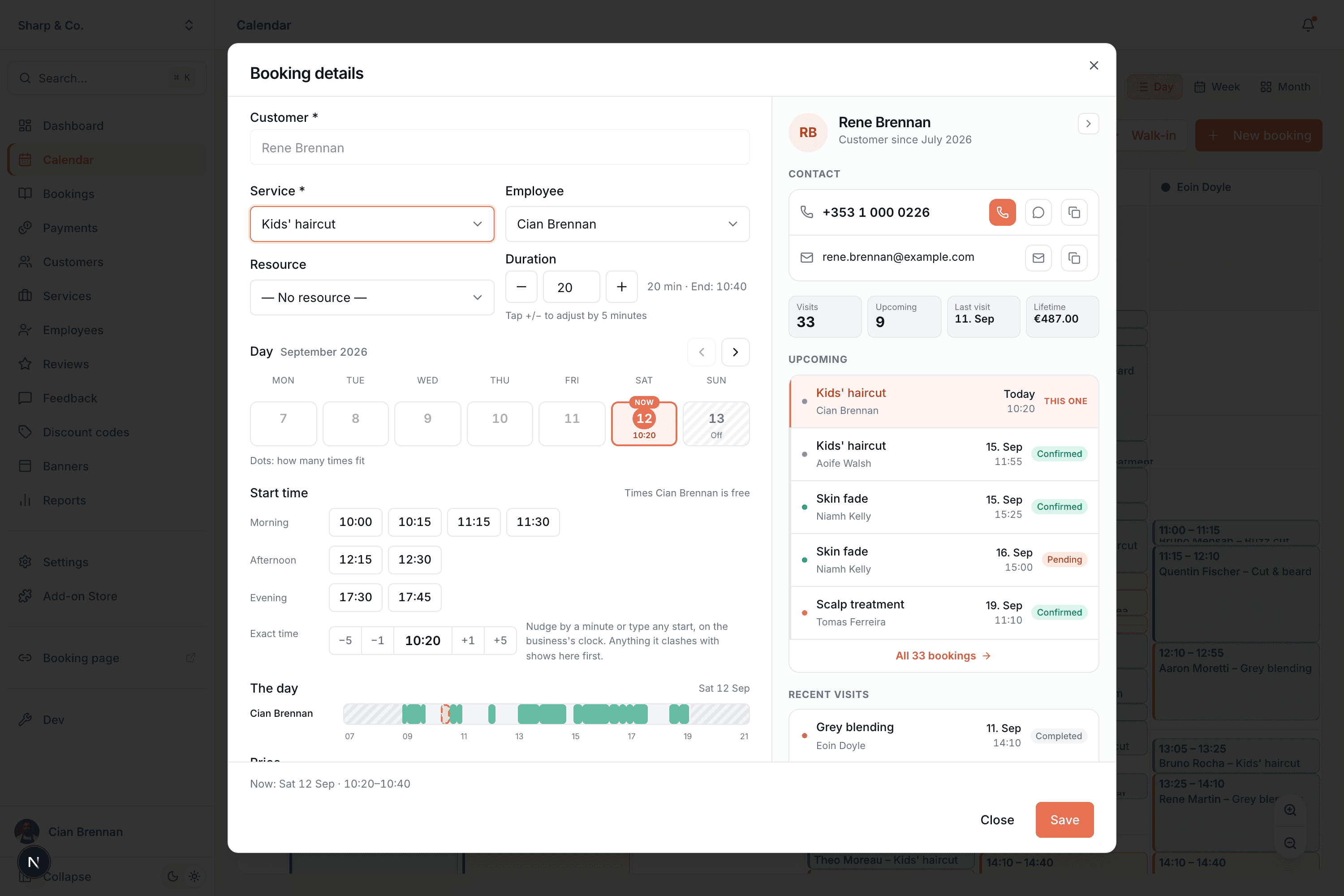Send email using the envelope button
The image size is (1344, 896).
pyautogui.click(x=1038, y=258)
